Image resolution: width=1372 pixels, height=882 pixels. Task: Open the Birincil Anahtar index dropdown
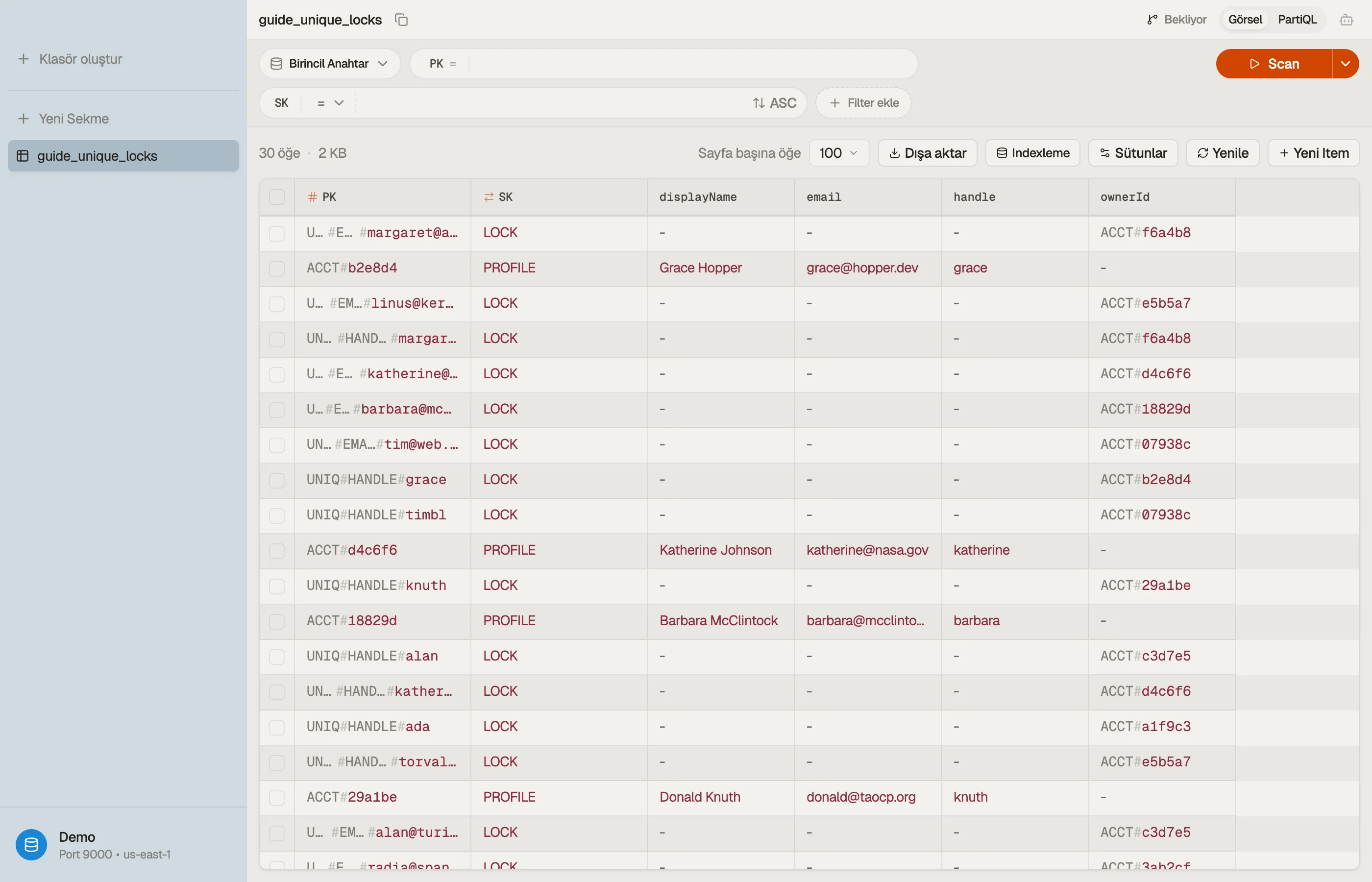click(x=329, y=64)
